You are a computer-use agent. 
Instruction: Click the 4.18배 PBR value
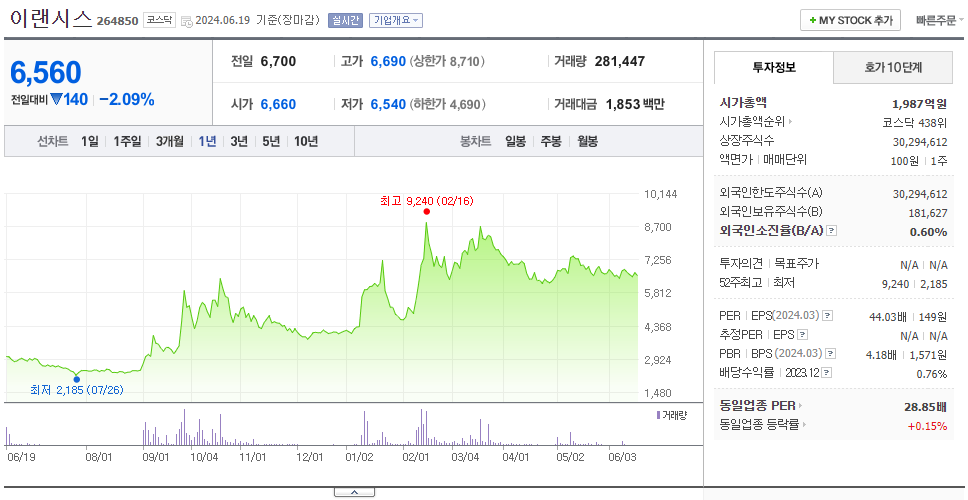880,355
